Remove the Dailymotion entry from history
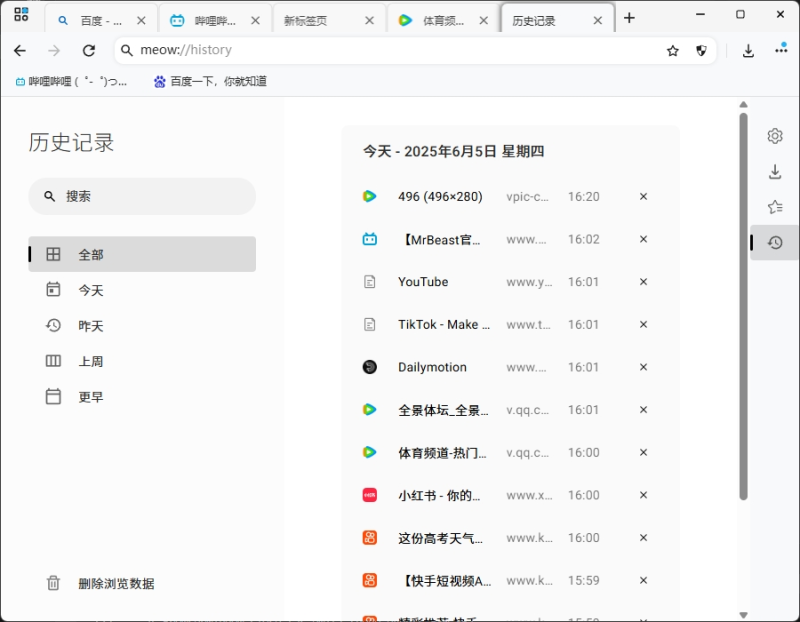This screenshot has width=800, height=622. tap(643, 367)
